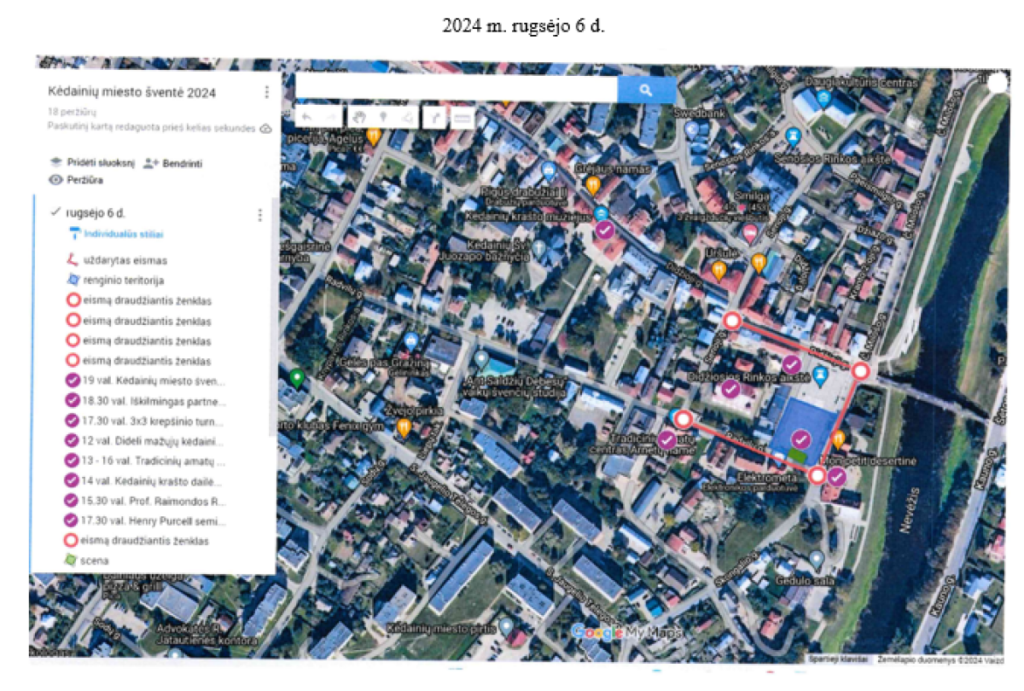Click the blue search button

646,90
